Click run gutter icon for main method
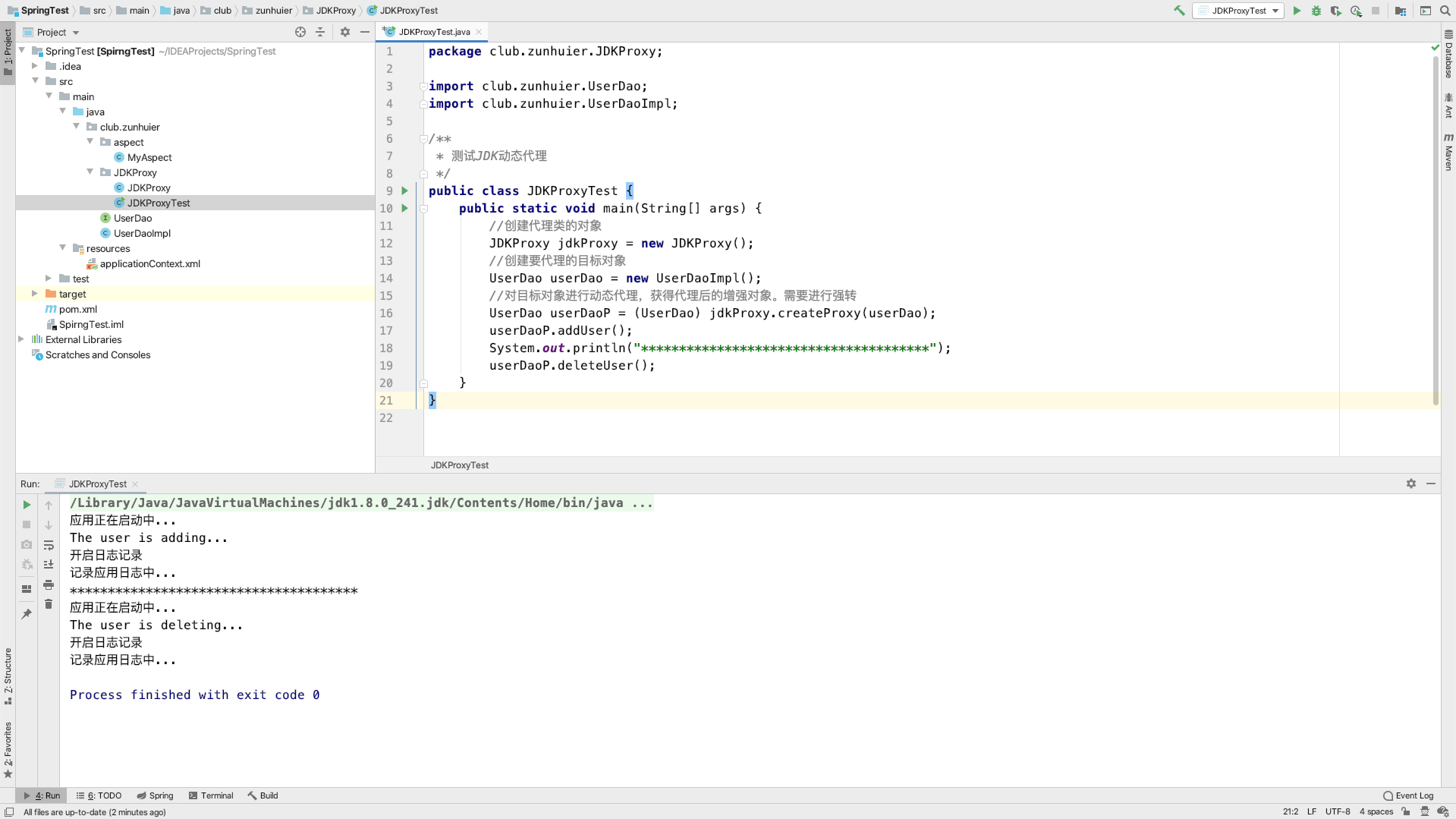The width and height of the screenshot is (1456, 819). [x=404, y=208]
